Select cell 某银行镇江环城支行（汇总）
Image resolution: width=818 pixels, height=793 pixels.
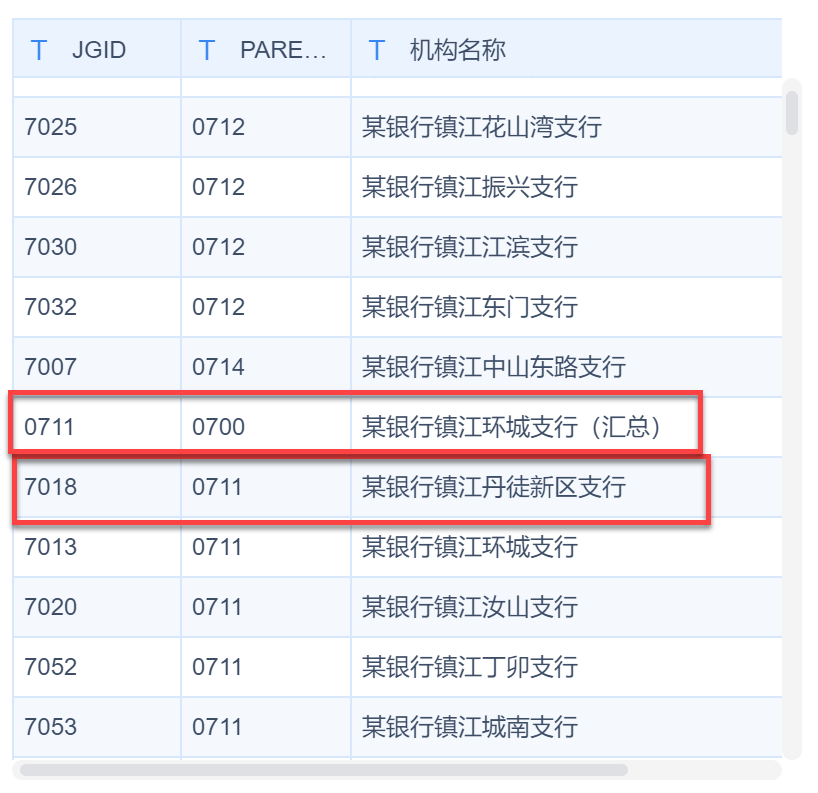click(514, 428)
